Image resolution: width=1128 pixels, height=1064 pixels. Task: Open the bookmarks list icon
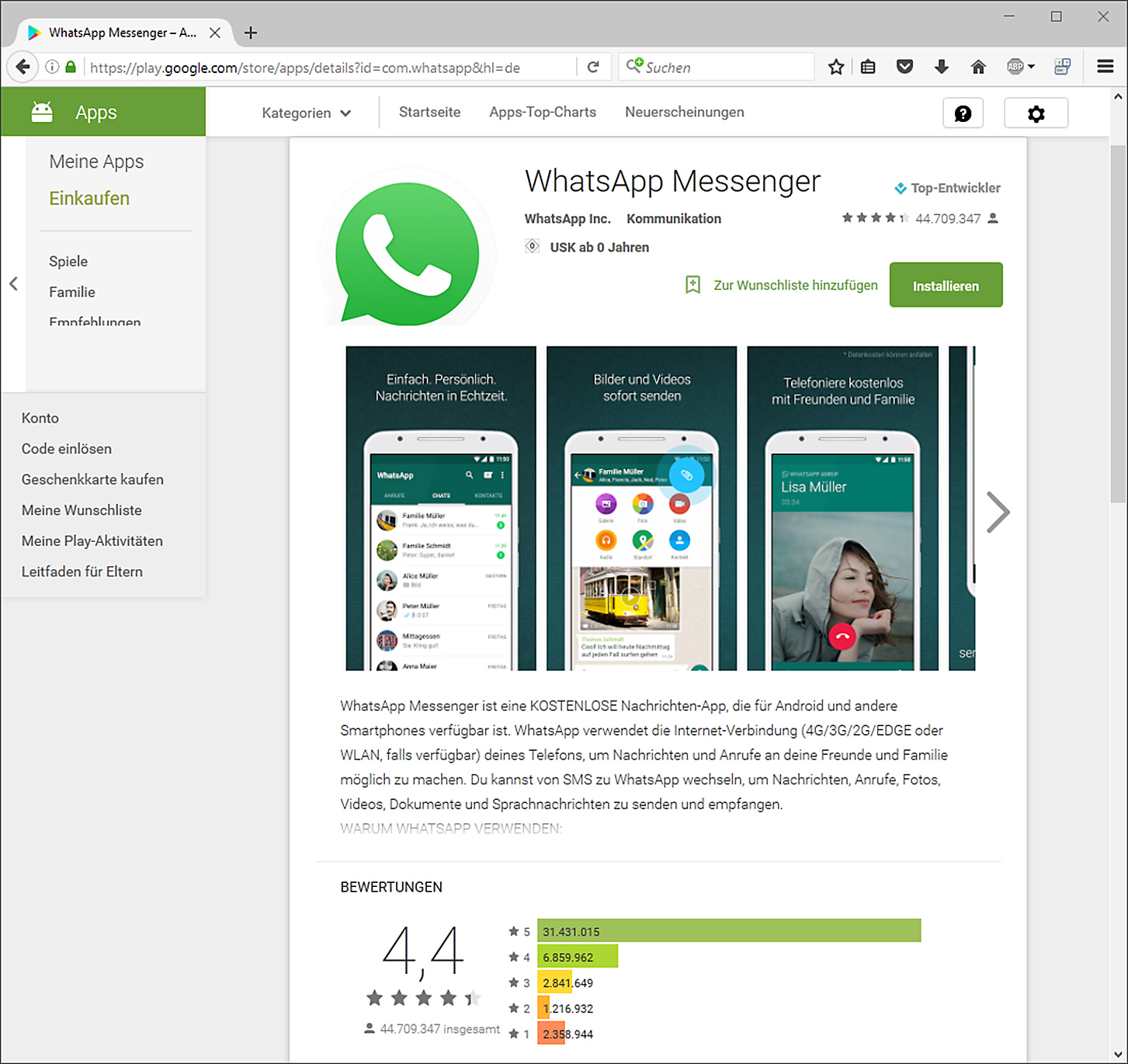[x=868, y=67]
